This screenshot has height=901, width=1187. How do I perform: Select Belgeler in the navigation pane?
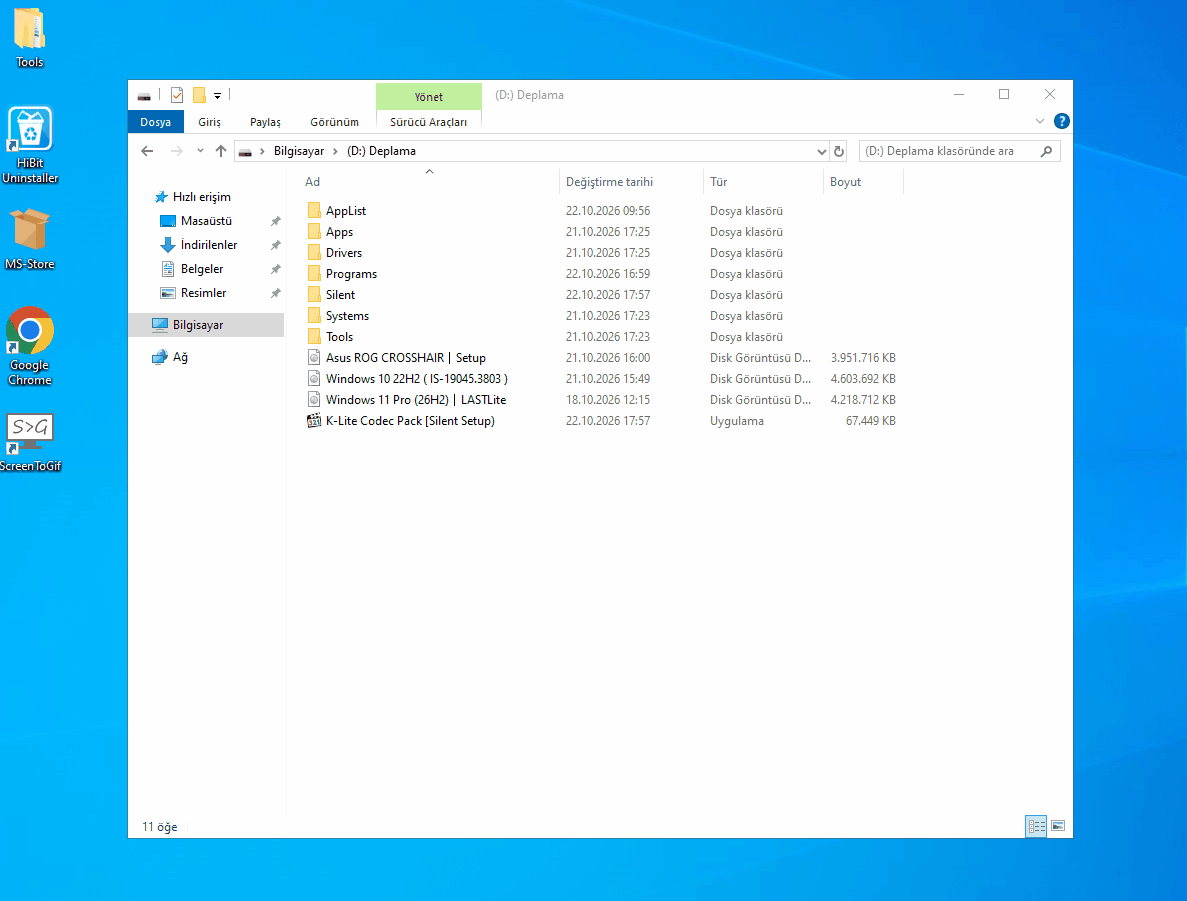(x=201, y=270)
